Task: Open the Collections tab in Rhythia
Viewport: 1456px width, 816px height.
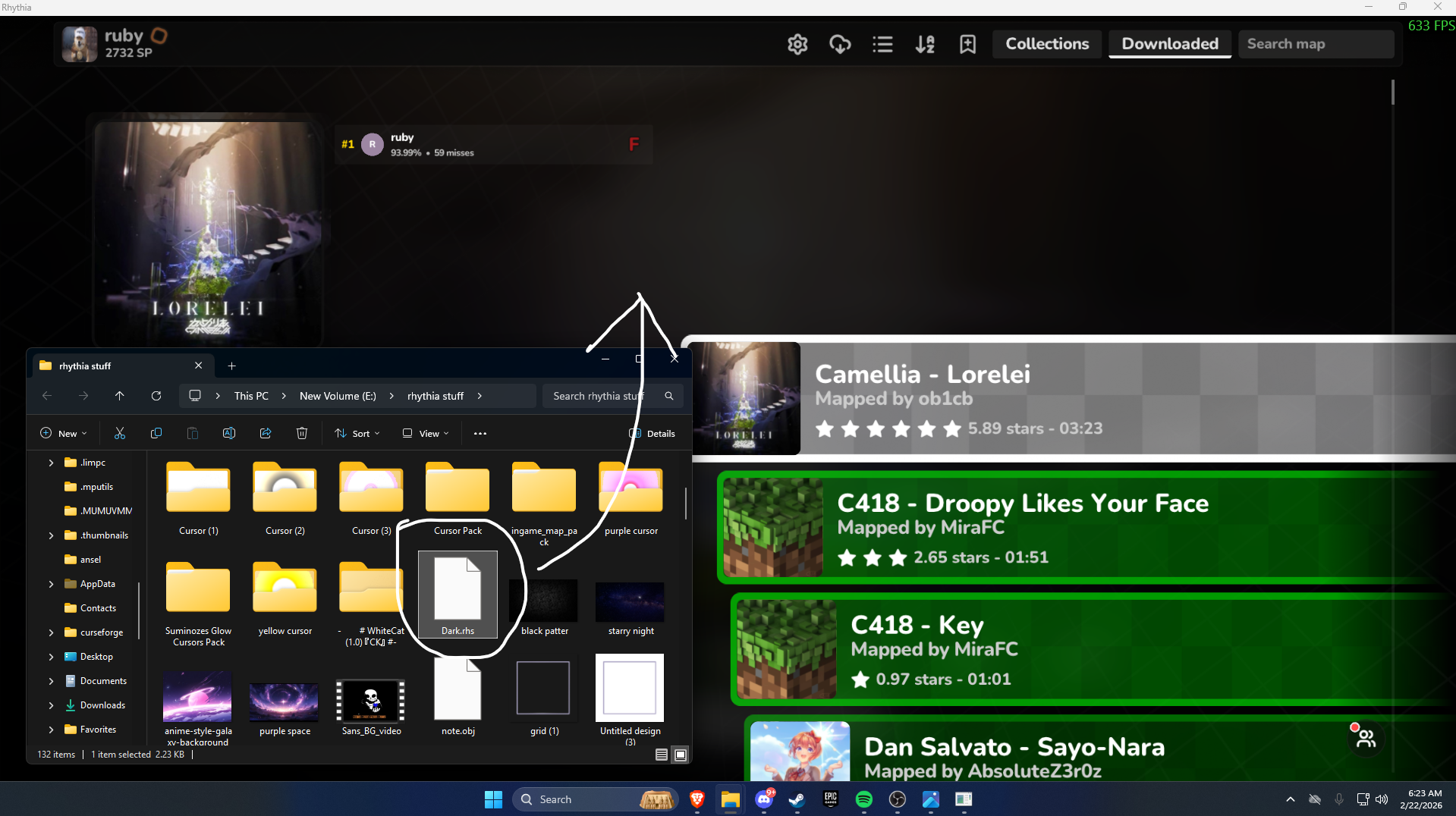Action: pos(1047,44)
